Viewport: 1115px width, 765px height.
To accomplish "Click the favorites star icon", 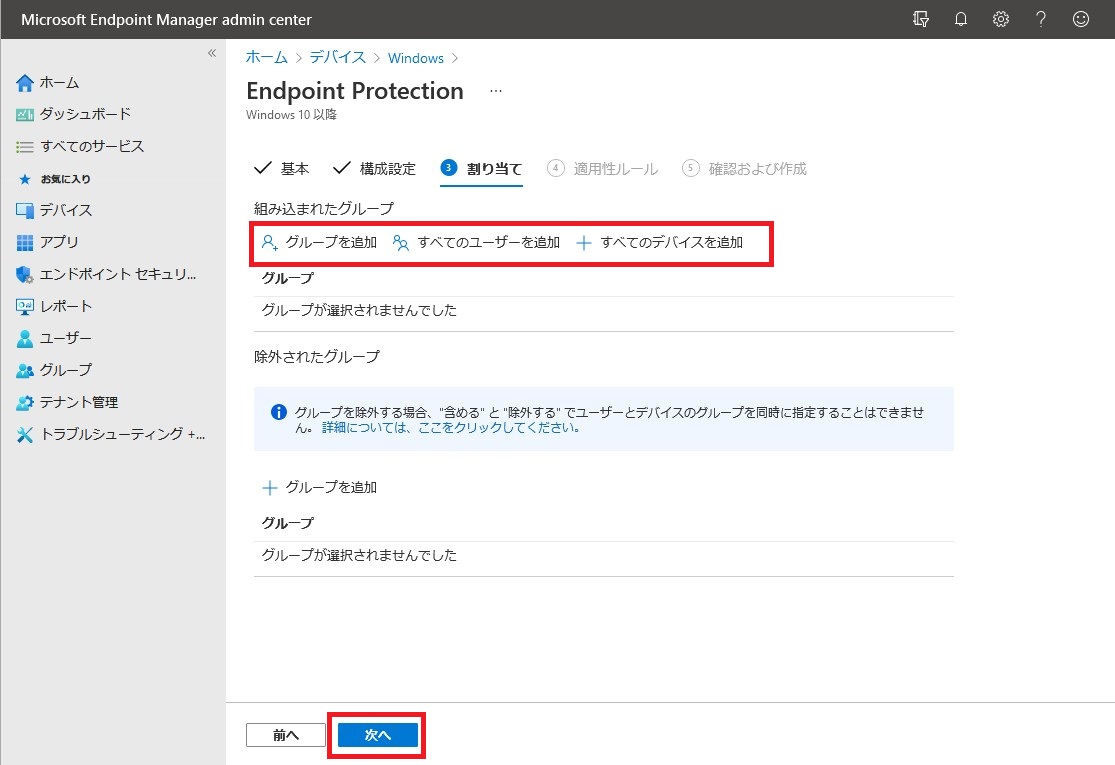I will 25,179.
